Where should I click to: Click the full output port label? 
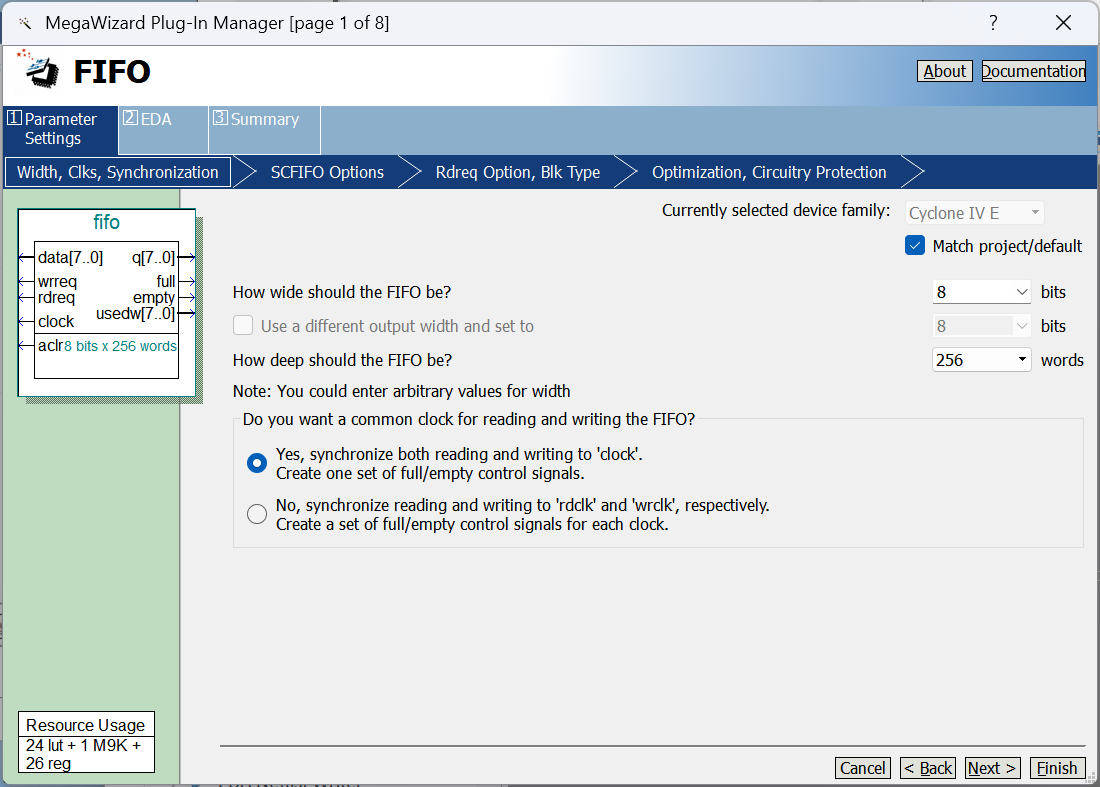[166, 281]
